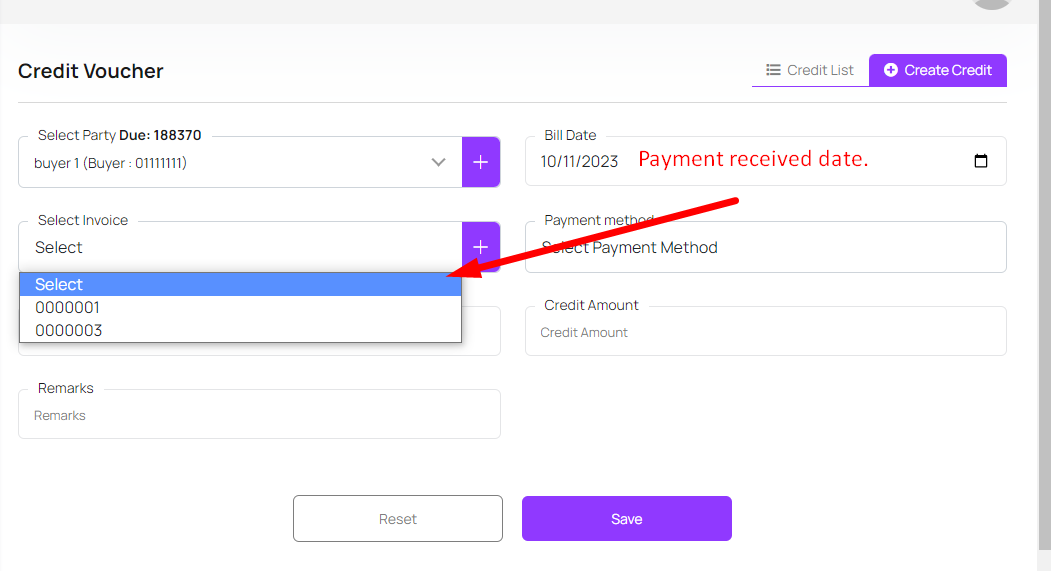Click the plus-circle icon on Create Credit
The image size is (1051, 571).
[x=891, y=70]
